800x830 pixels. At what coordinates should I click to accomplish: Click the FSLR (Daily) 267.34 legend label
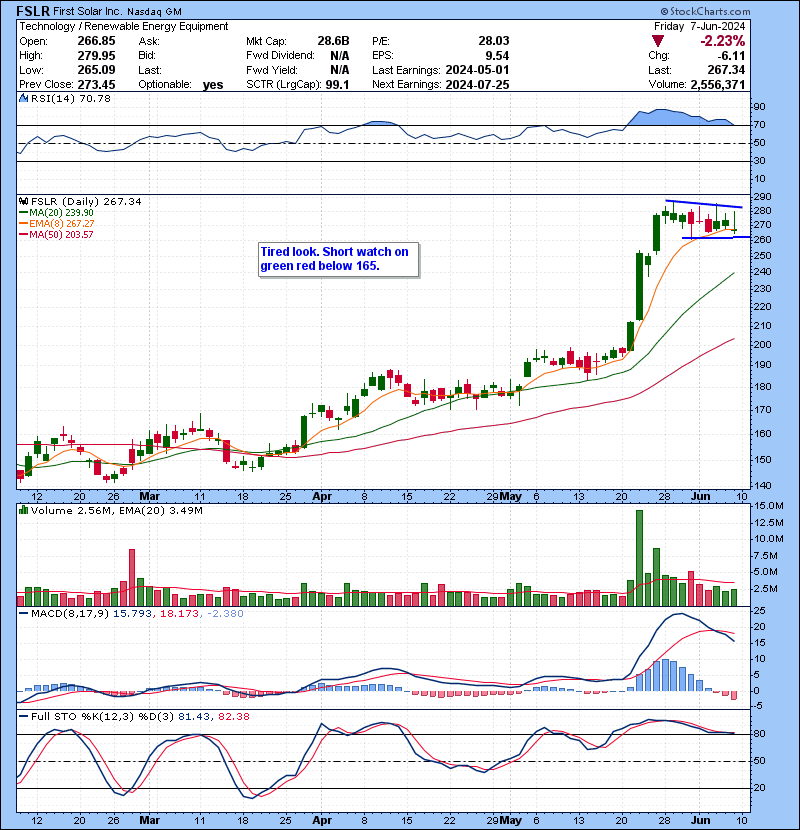click(x=86, y=201)
